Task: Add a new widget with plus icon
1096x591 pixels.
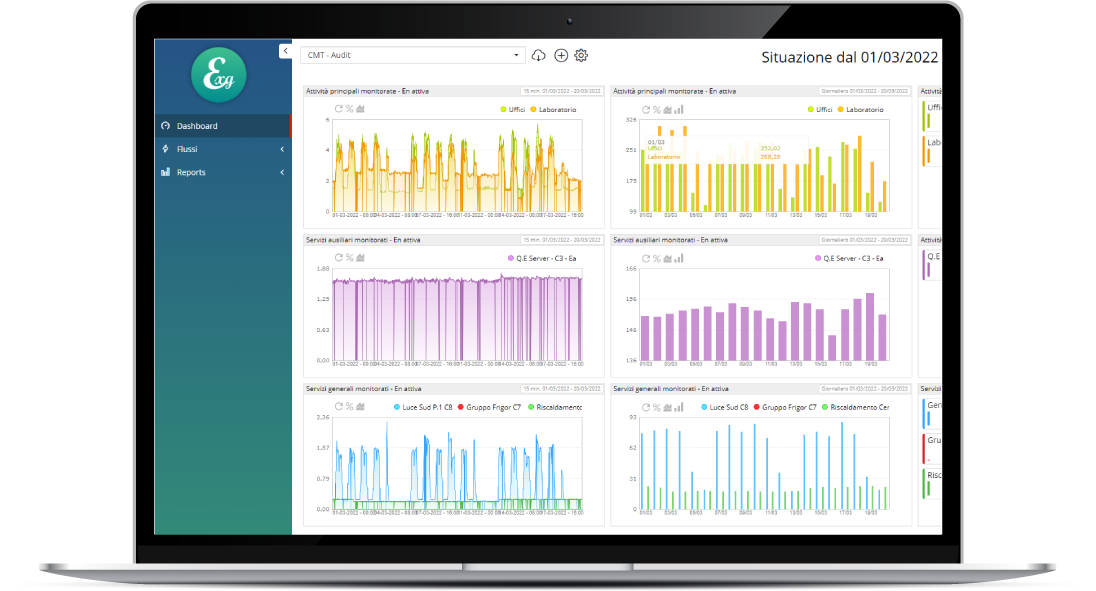Action: point(561,56)
